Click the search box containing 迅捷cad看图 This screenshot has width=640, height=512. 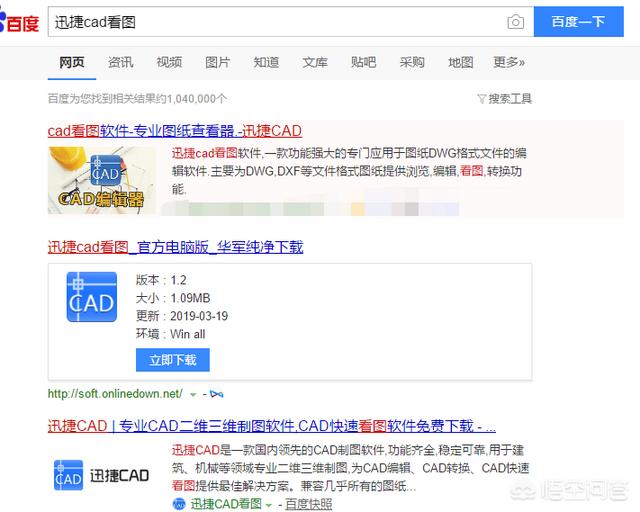click(270, 22)
